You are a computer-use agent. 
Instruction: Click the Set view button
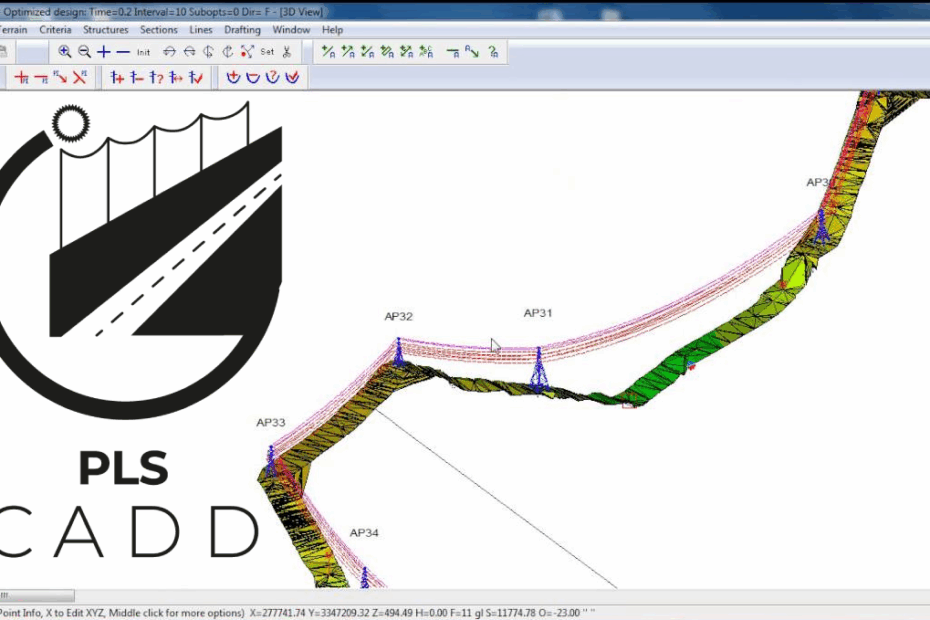(x=267, y=52)
